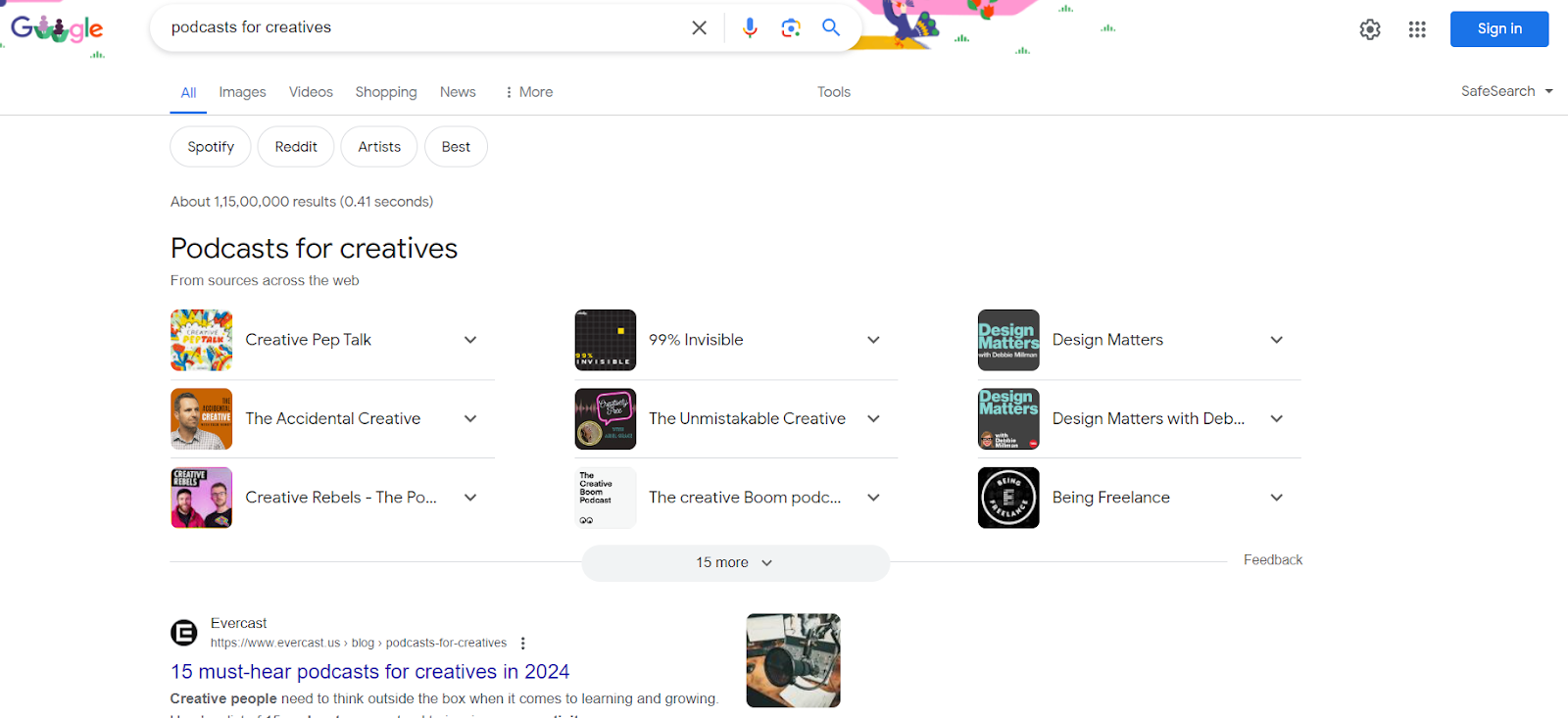Select the All results tab
Image resolution: width=1568 pixels, height=718 pixels.
click(x=188, y=92)
